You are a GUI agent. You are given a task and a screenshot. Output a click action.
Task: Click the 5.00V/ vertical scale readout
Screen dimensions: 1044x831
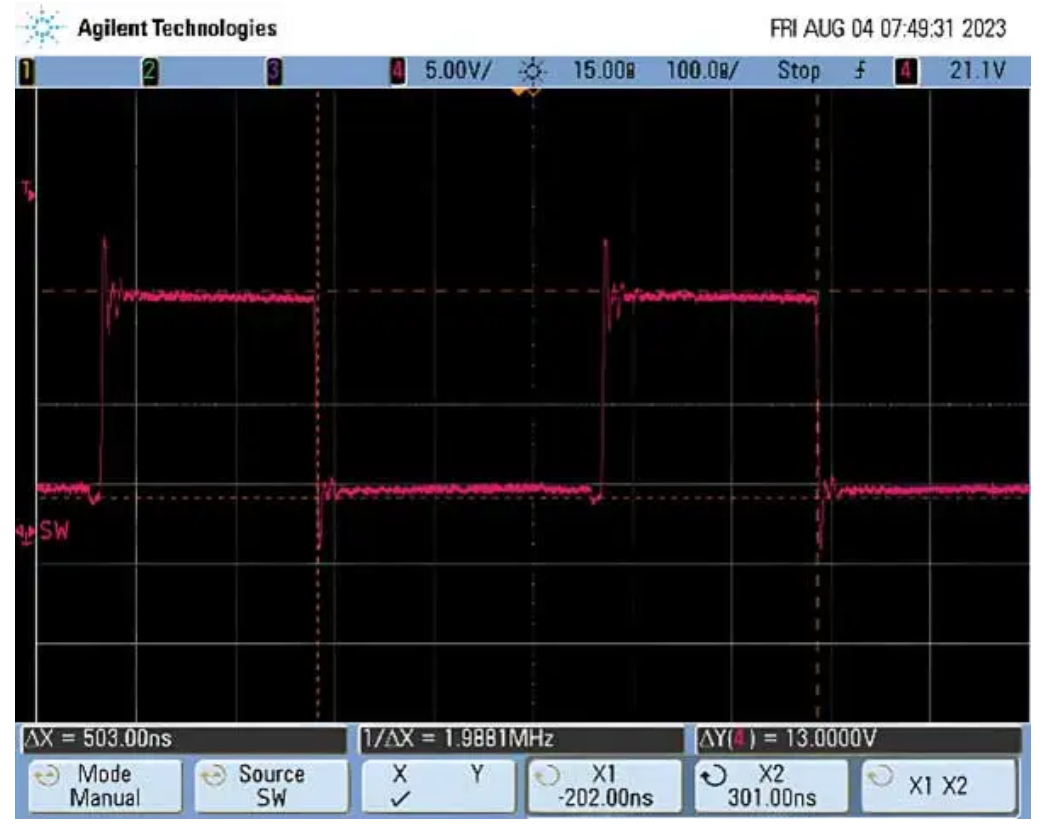click(x=457, y=71)
